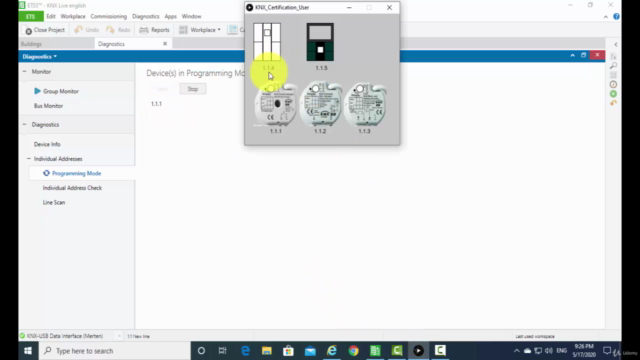Select Programming Mode in sidebar
The height and width of the screenshot is (360, 640).
pyautogui.click(x=76, y=173)
